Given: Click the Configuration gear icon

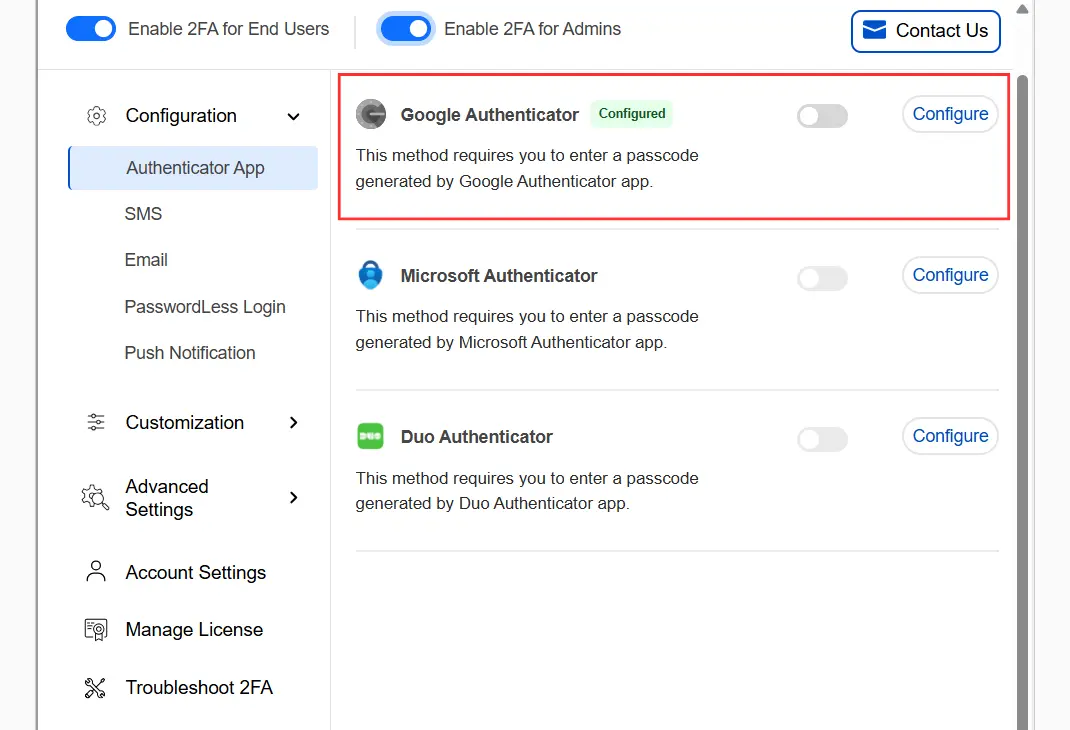Looking at the screenshot, I should [x=96, y=116].
